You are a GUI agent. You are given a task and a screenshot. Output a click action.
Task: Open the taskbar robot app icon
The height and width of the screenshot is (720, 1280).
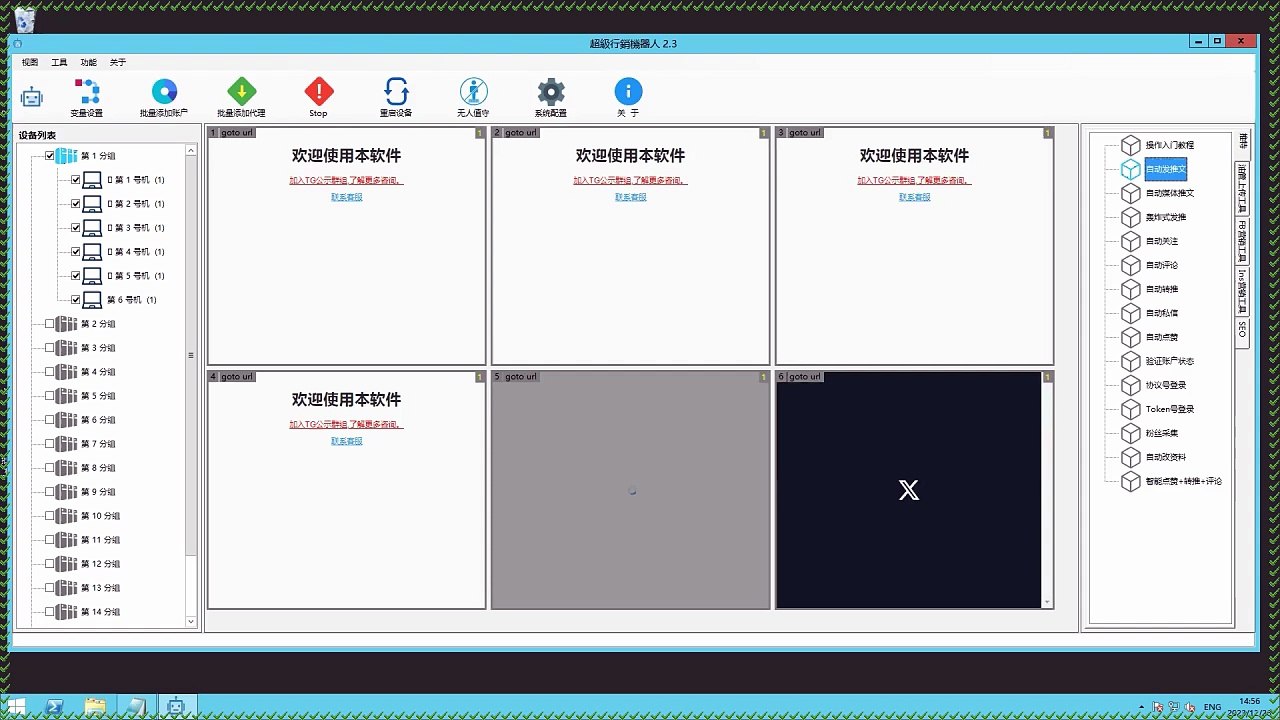click(x=177, y=706)
